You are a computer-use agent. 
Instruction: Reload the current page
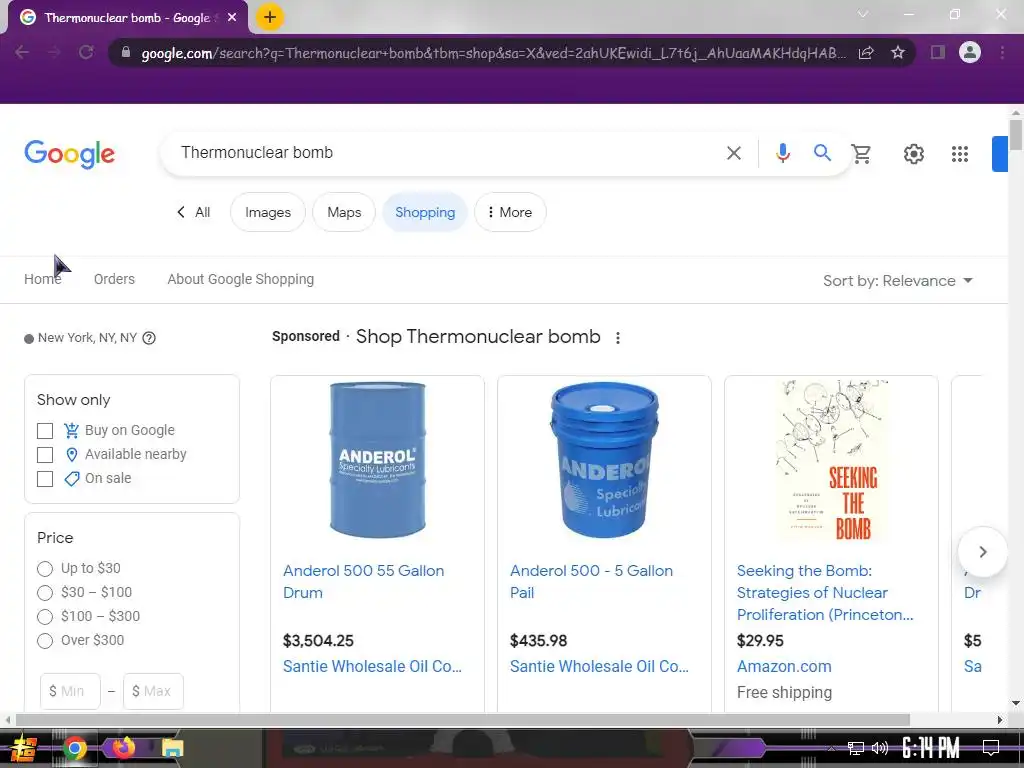click(86, 52)
